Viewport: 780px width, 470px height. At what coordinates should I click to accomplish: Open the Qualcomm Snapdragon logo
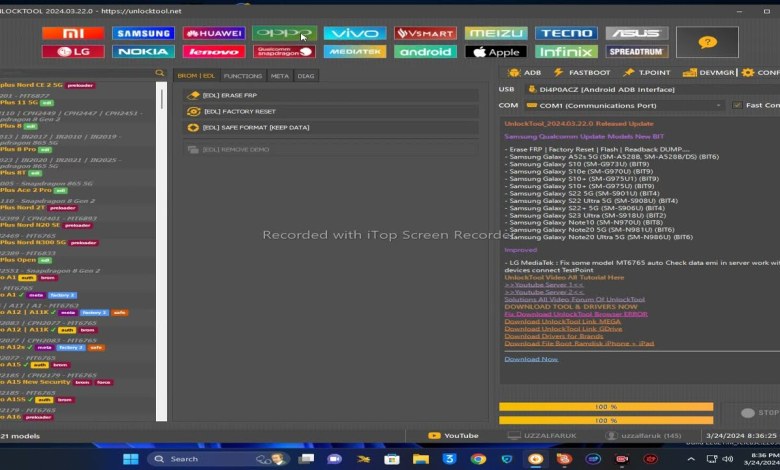(285, 52)
